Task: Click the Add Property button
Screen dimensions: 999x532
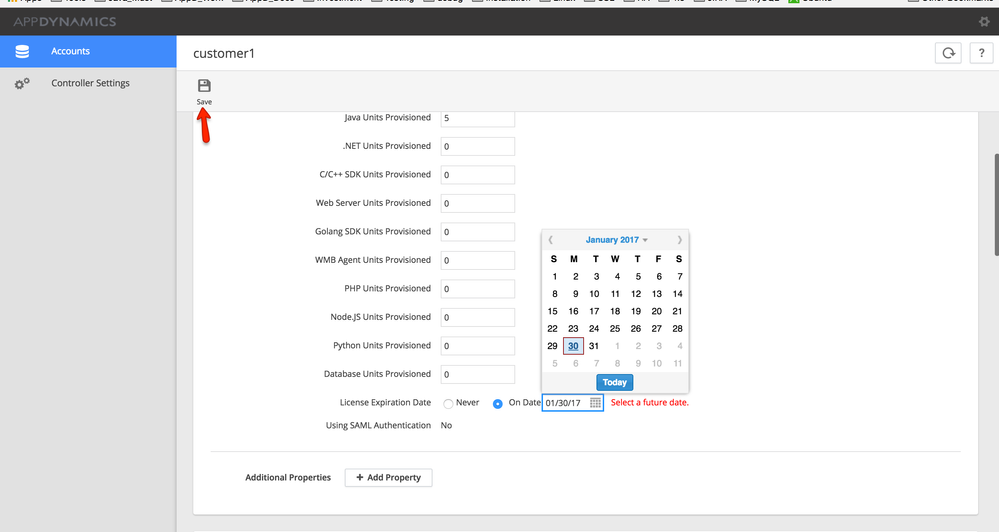Action: (x=389, y=478)
